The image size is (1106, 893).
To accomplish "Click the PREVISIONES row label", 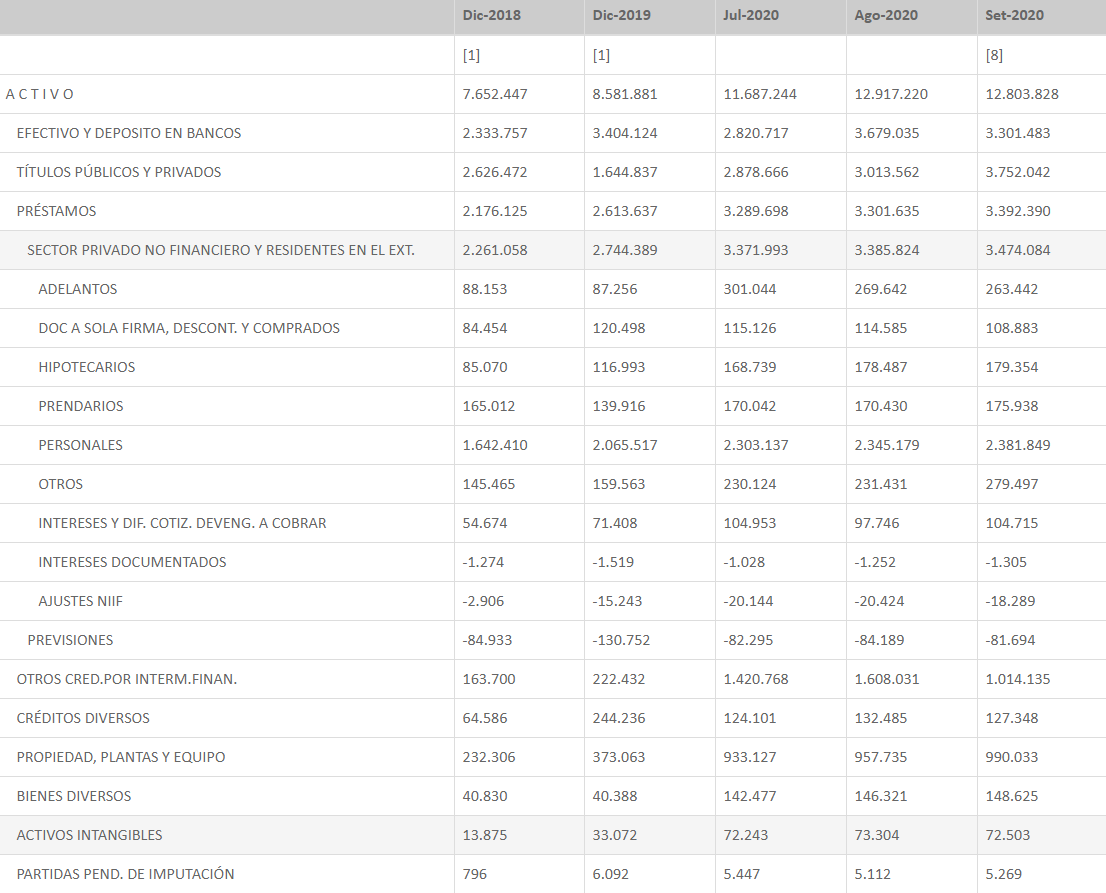I will click(x=70, y=640).
